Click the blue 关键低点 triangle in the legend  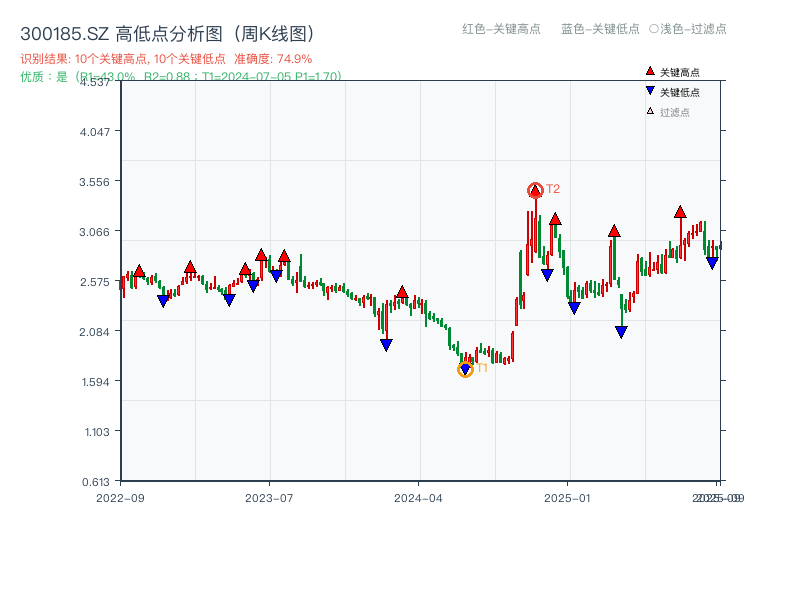[x=649, y=91]
